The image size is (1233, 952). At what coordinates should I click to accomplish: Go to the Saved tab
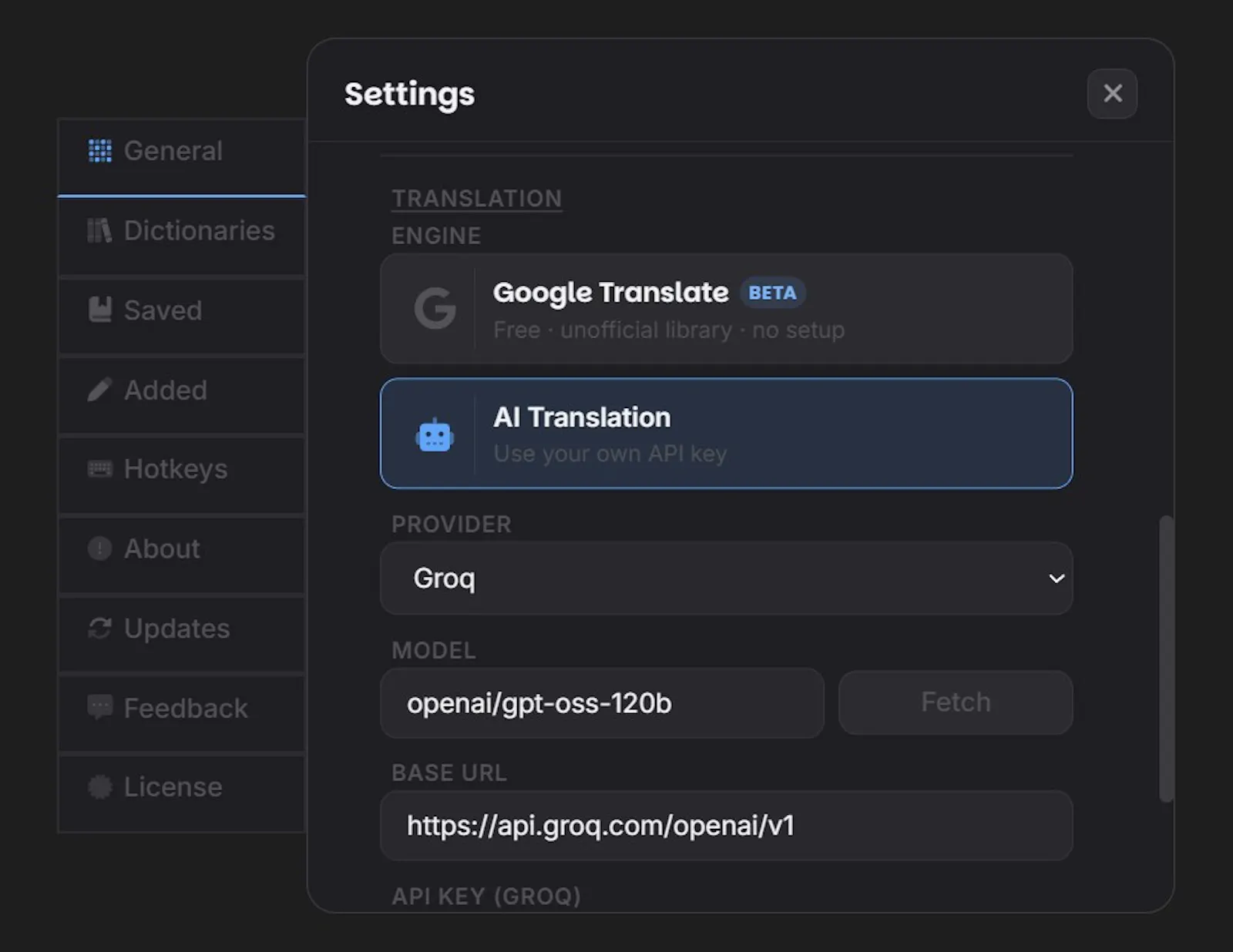[x=182, y=316]
